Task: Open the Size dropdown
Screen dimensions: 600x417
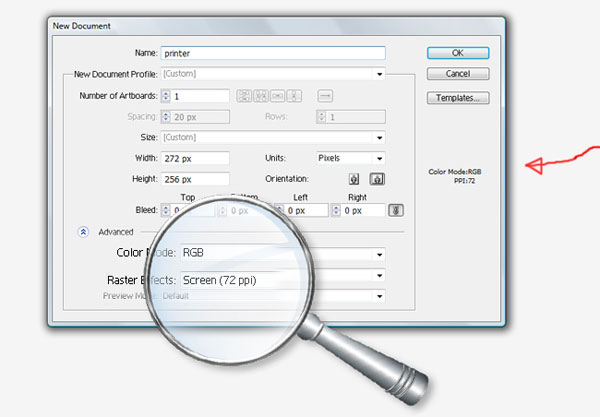Action: [x=273, y=137]
